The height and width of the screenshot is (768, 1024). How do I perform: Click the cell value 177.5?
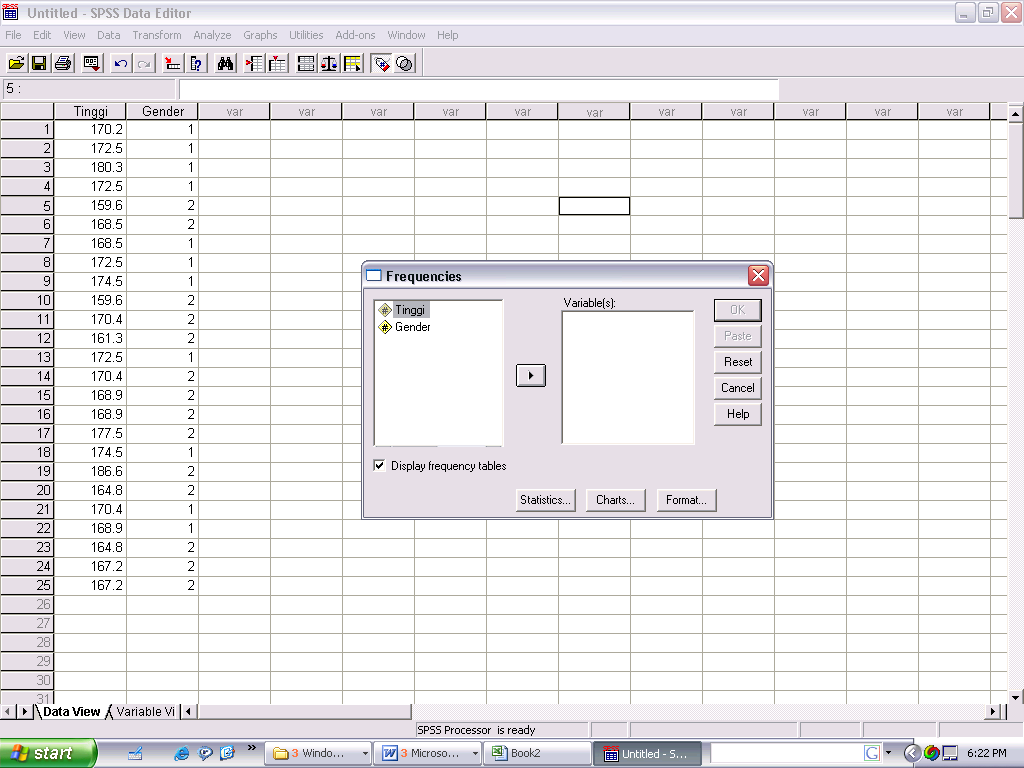tap(90, 433)
